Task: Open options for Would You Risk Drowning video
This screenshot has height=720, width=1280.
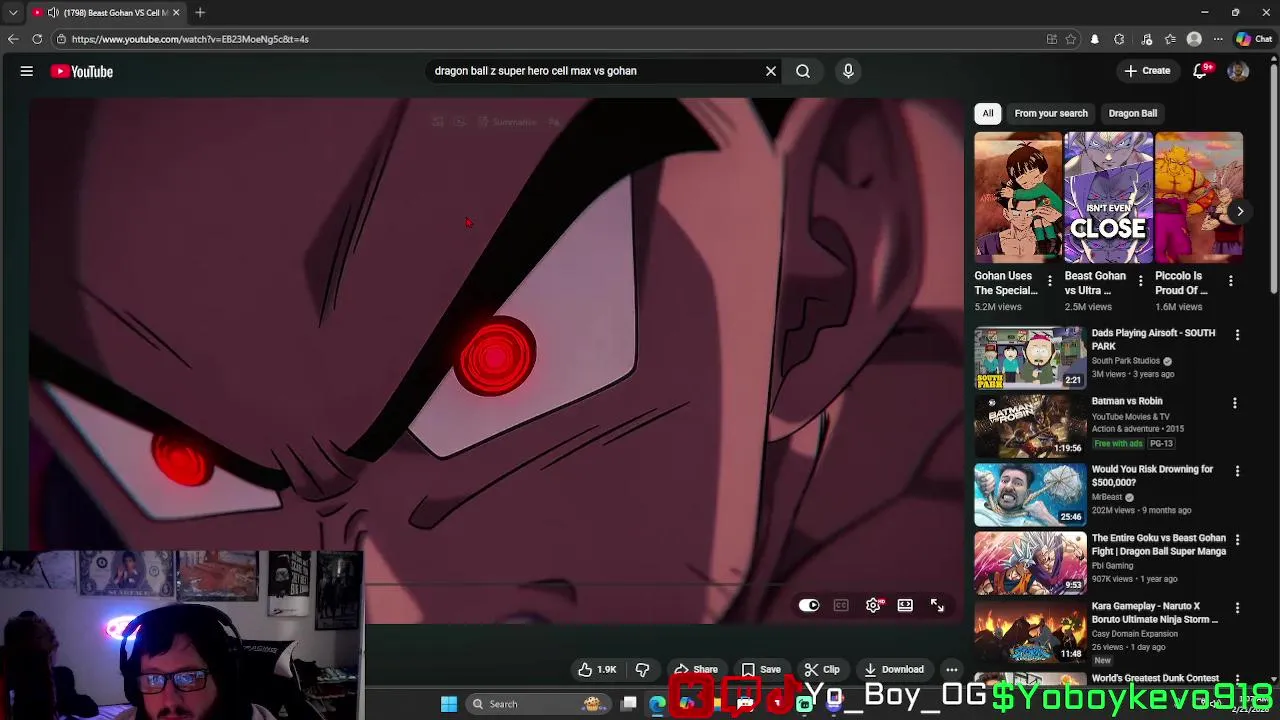Action: click(x=1237, y=471)
